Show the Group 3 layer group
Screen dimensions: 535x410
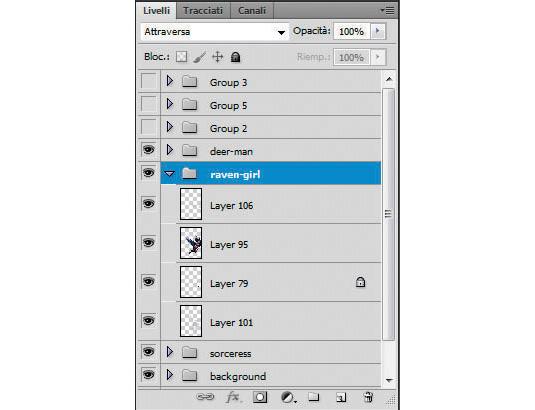pyautogui.click(x=148, y=81)
